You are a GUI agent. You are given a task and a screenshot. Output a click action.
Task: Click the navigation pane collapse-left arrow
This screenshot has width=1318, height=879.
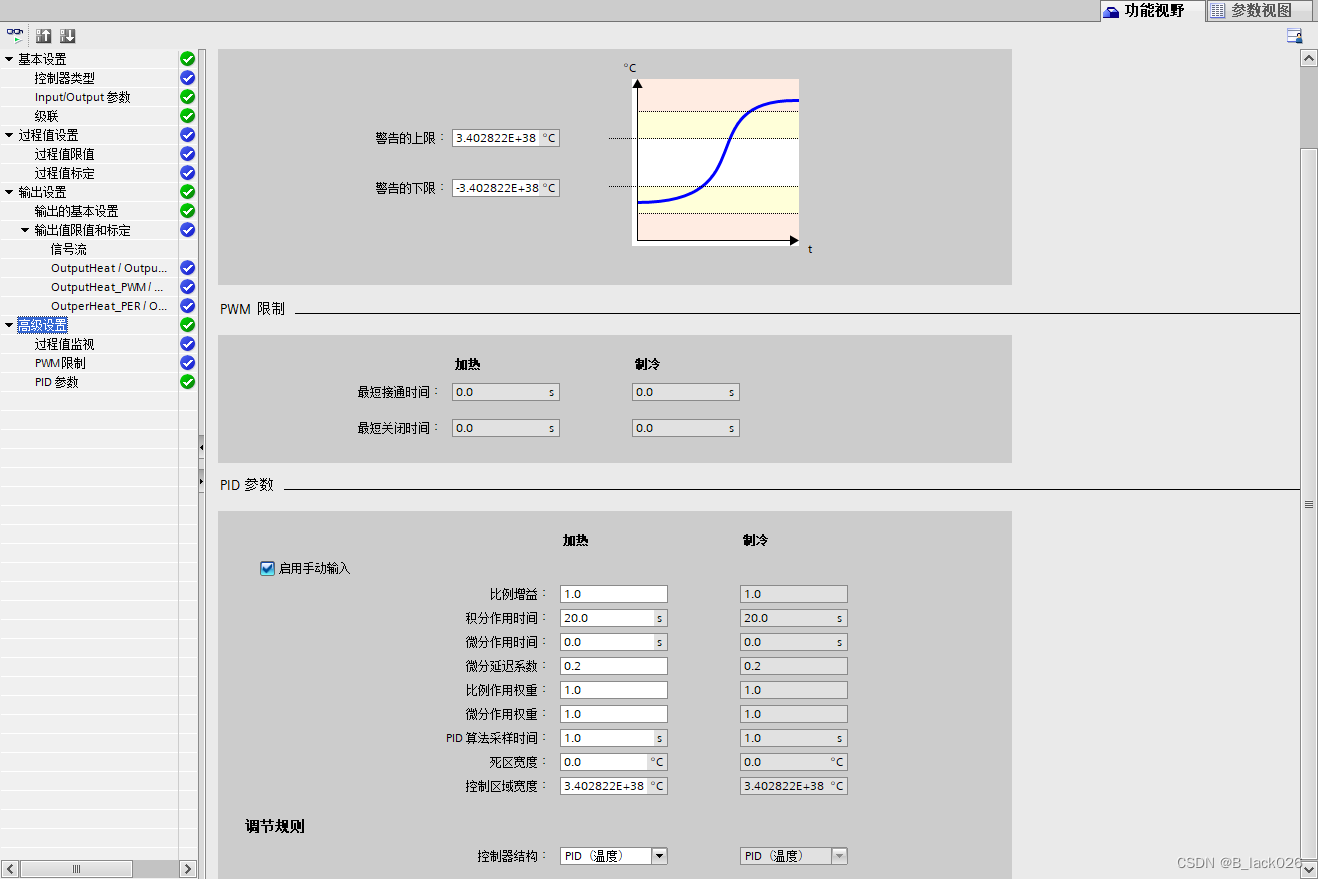pyautogui.click(x=201, y=446)
